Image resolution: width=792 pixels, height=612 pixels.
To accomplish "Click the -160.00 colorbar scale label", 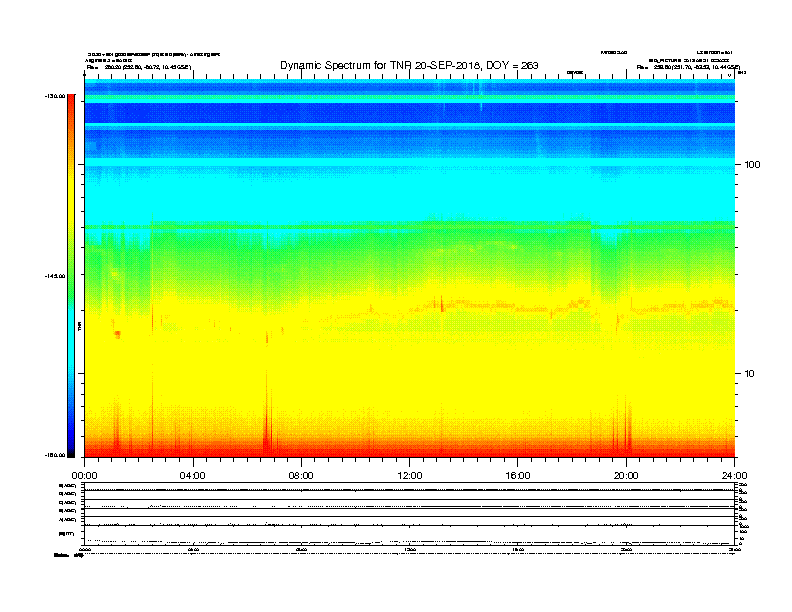I will (55, 455).
